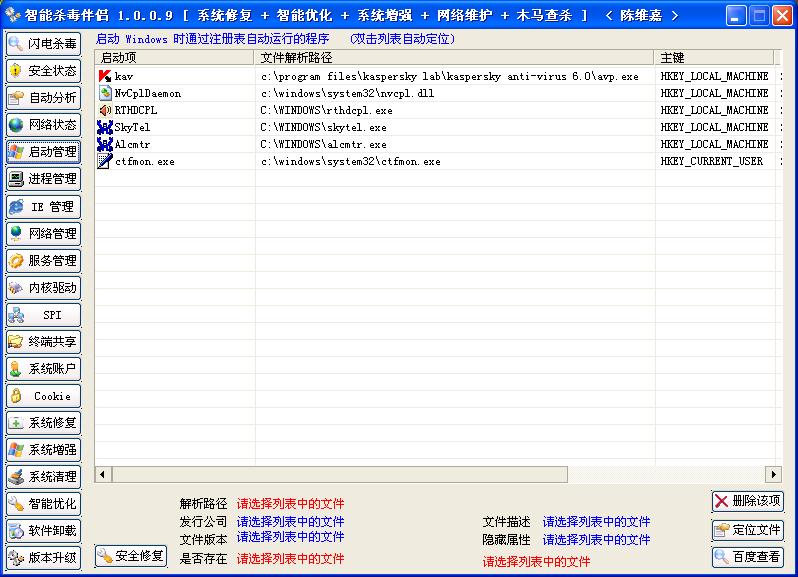Select the ctfmon.exe entry icon
The height and width of the screenshot is (577, 798).
(x=105, y=161)
